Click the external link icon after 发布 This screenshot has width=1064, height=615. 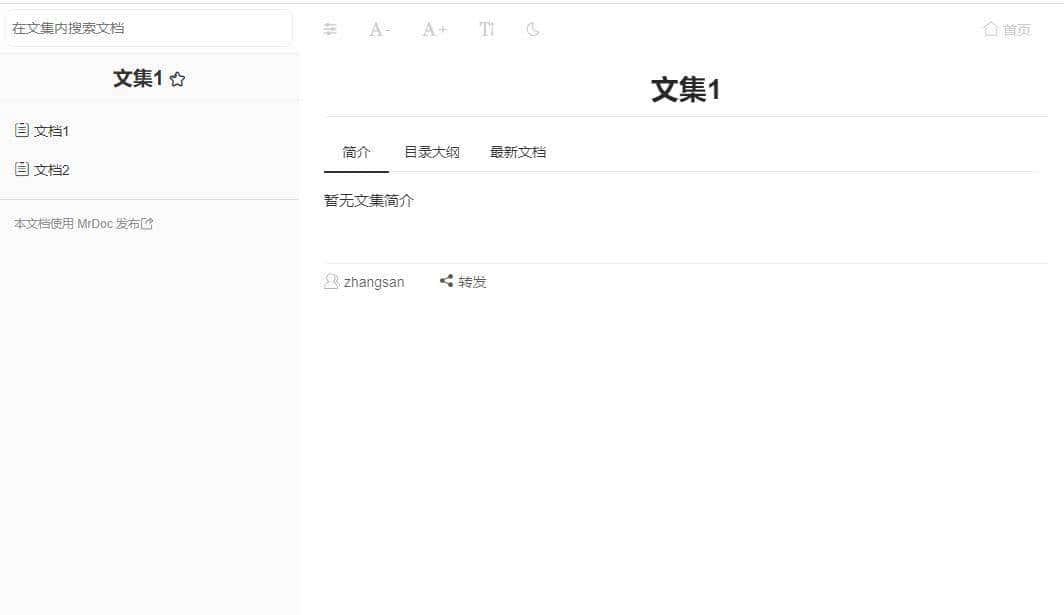click(148, 223)
